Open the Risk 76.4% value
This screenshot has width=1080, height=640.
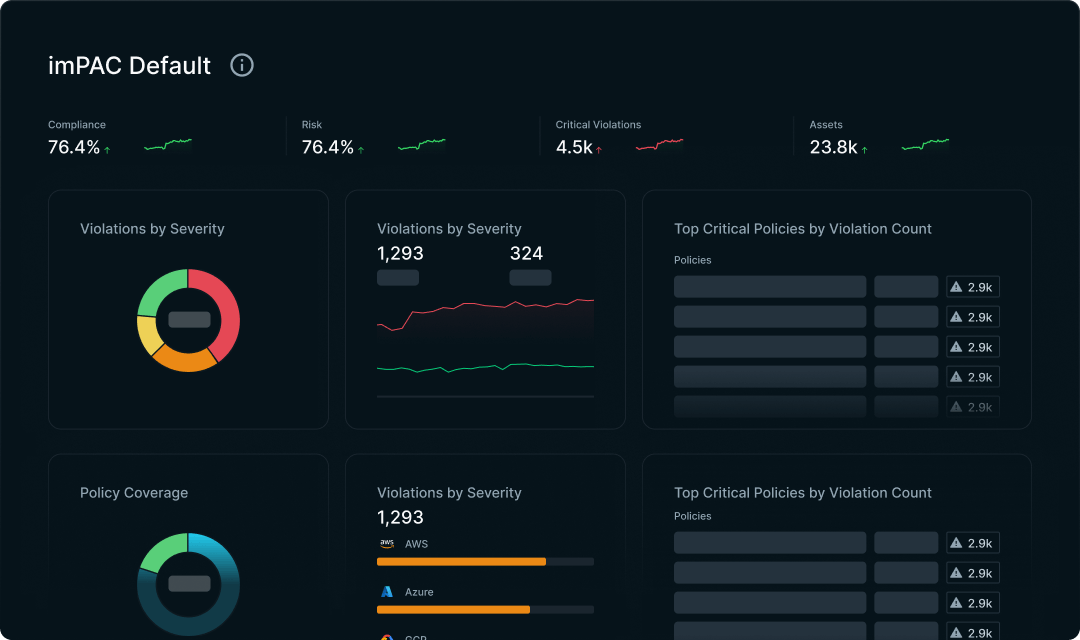[x=328, y=147]
